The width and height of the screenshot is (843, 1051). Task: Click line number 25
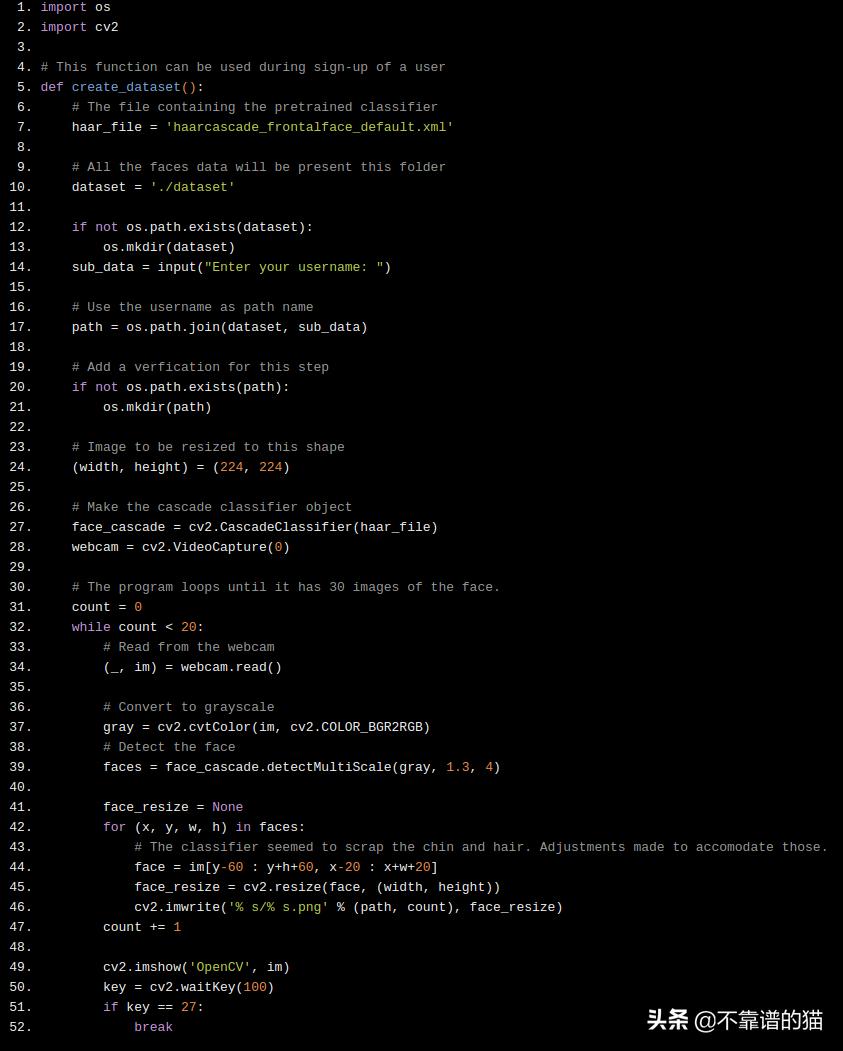coord(20,487)
